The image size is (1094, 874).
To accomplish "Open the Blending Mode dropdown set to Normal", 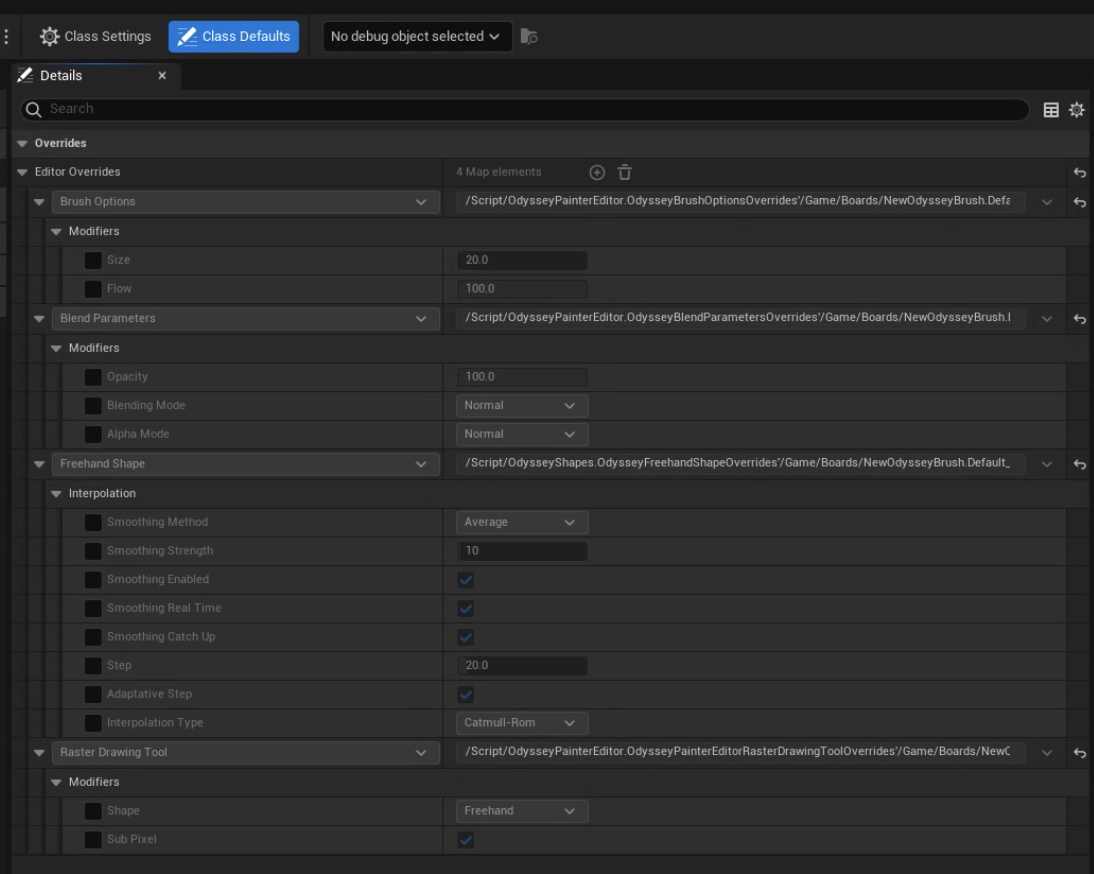I will pos(521,405).
